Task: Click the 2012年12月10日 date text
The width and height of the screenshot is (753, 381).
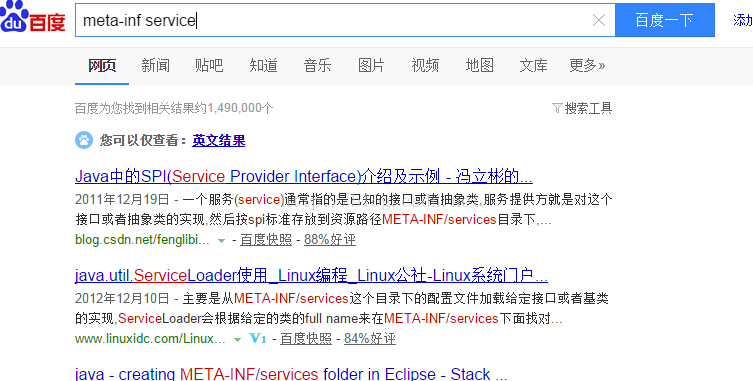Action: (122, 298)
